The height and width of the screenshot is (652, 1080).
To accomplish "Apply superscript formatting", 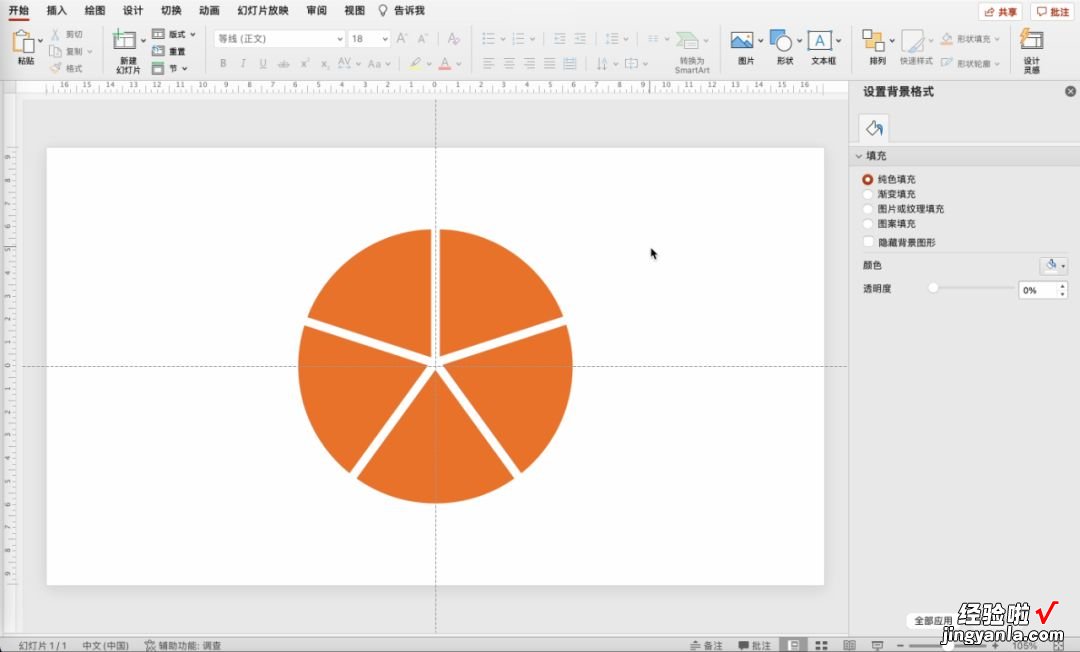I will pos(304,63).
